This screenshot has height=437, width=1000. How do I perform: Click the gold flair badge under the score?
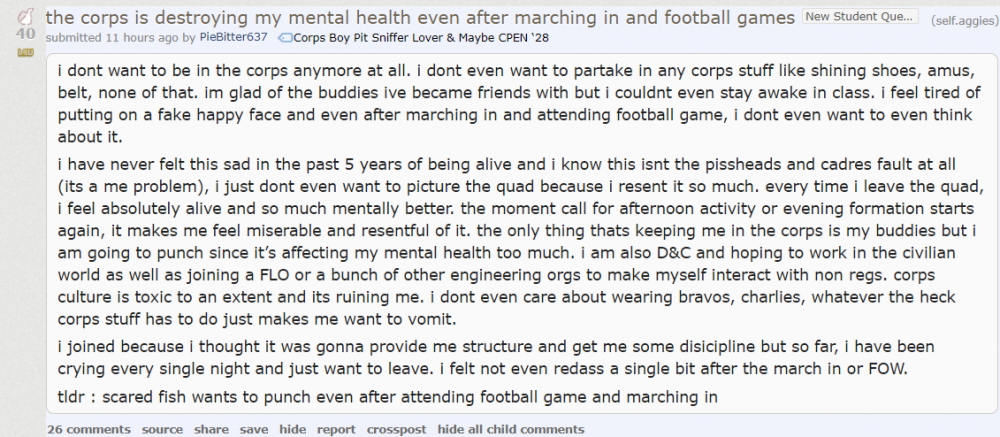25,52
